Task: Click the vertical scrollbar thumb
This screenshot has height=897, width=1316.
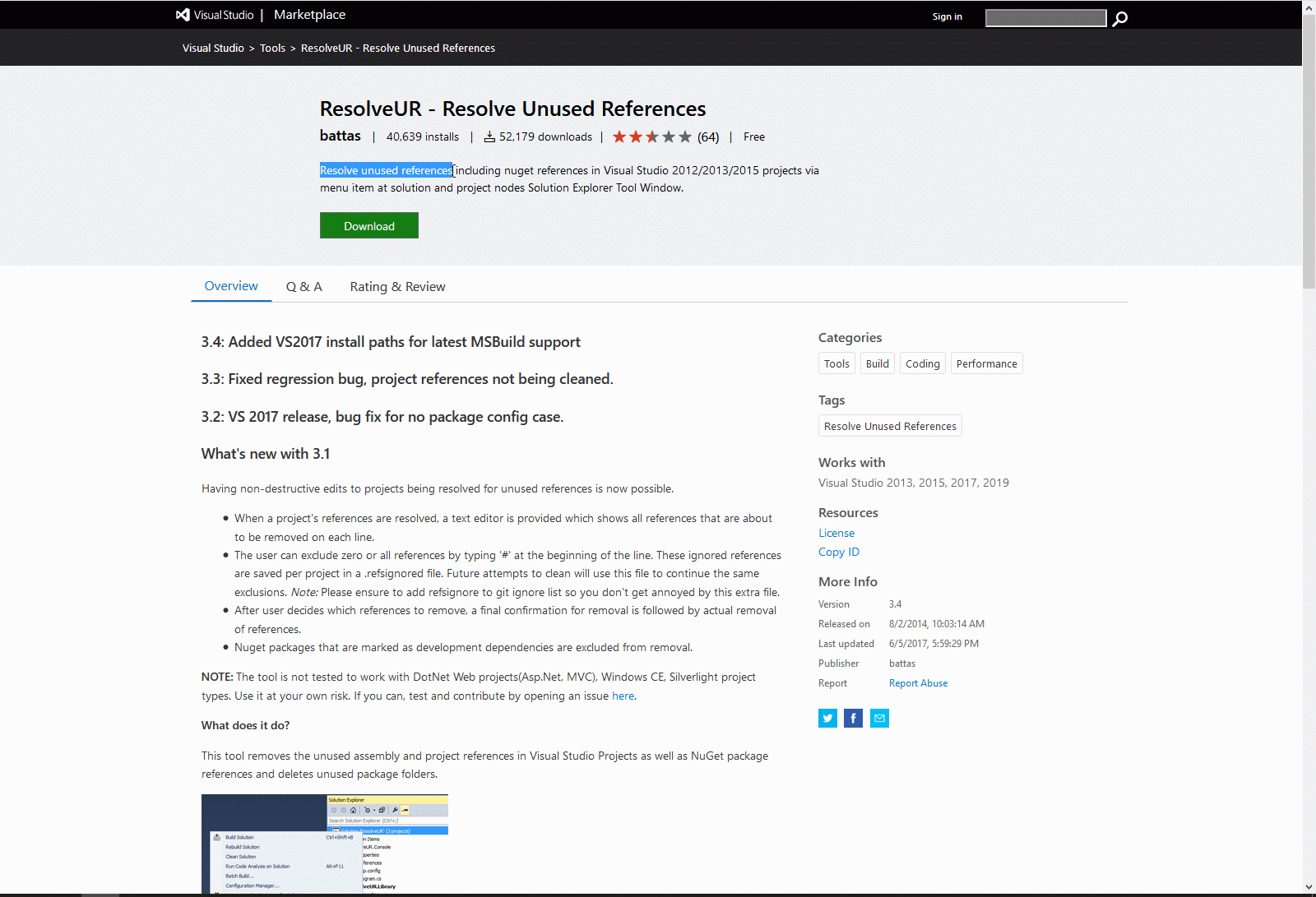Action: [1309, 152]
